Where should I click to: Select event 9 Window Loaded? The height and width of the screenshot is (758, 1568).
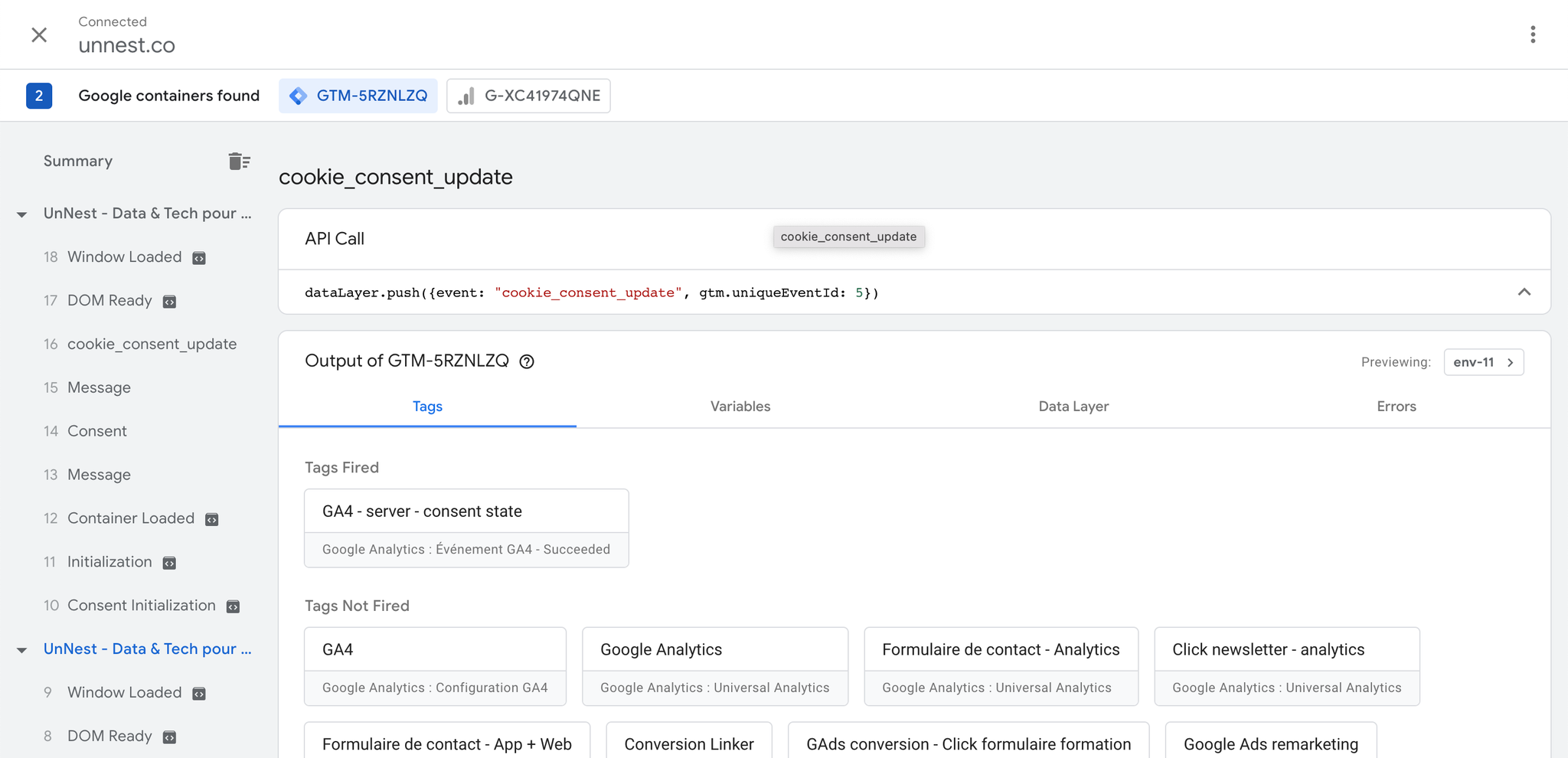[x=125, y=692]
